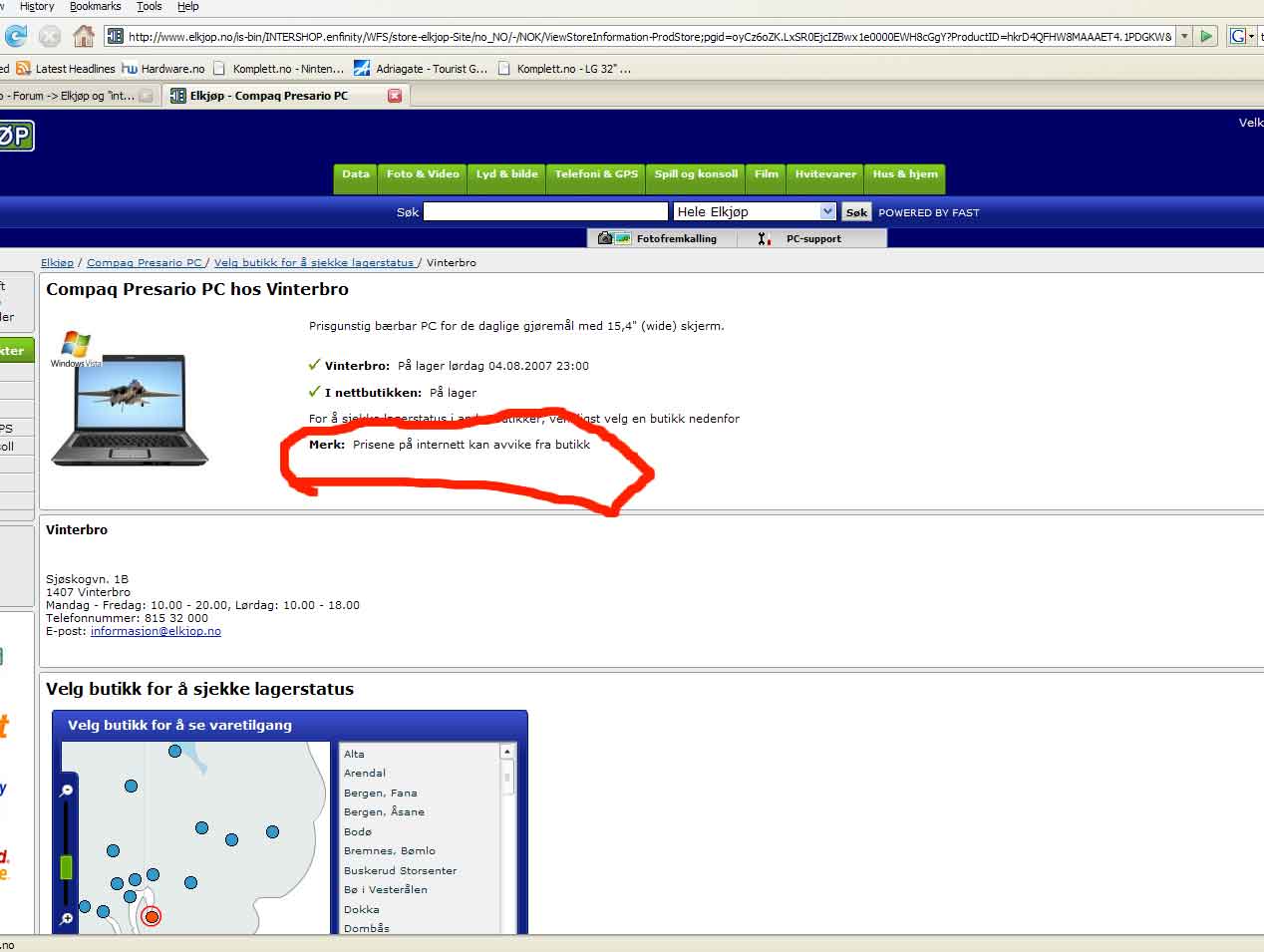
Task: Expand the address bar history dropdown
Action: [x=1184, y=36]
